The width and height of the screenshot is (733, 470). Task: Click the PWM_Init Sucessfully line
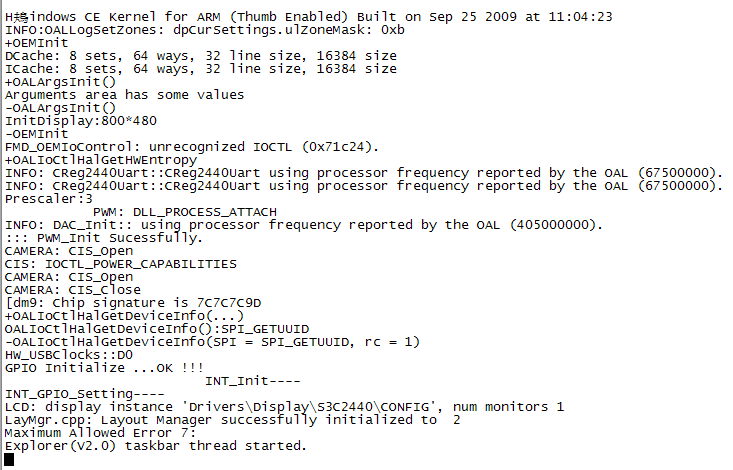click(x=104, y=238)
